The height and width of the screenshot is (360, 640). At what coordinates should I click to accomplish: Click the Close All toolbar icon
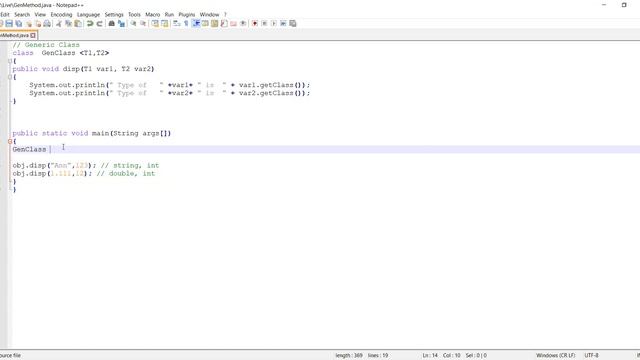click(38, 24)
